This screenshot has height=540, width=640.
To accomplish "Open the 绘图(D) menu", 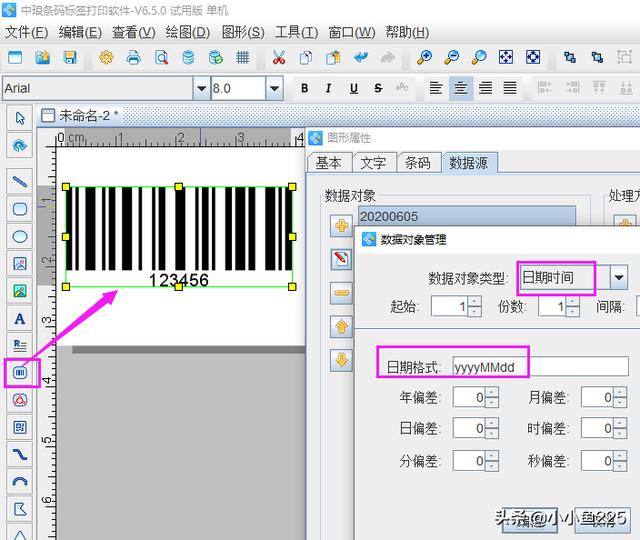I will click(x=188, y=32).
